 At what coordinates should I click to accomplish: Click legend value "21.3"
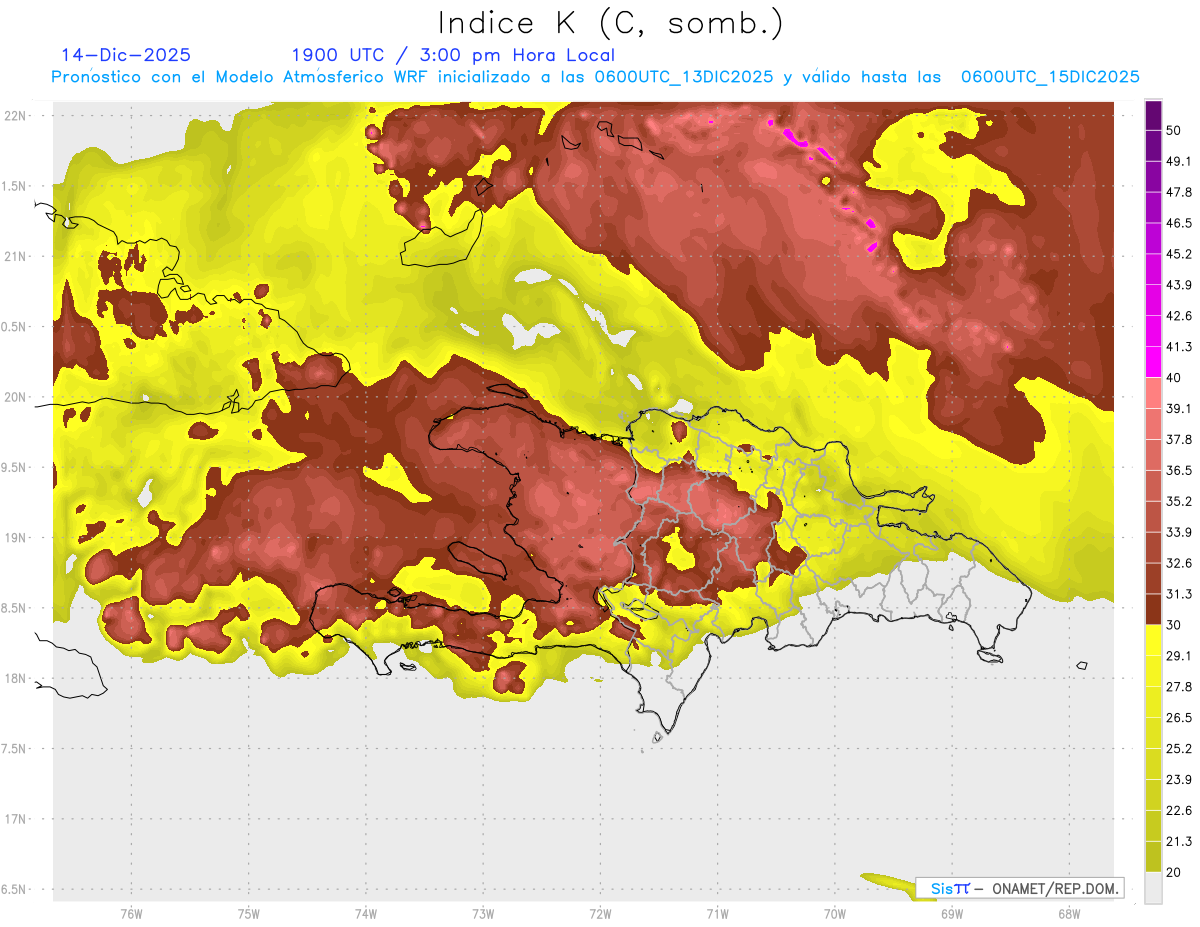(1179, 840)
